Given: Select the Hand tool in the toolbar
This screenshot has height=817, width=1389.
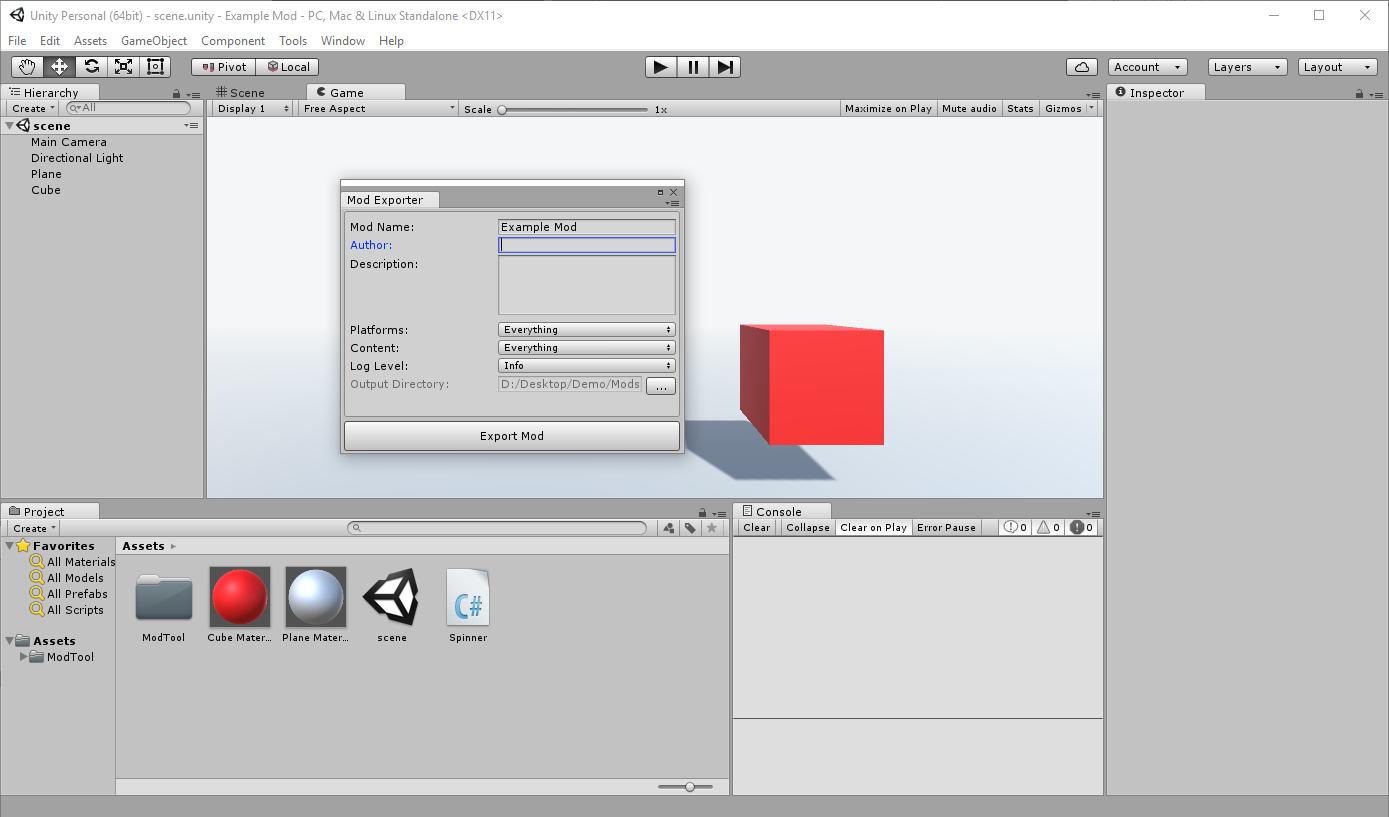Looking at the screenshot, I should pyautogui.click(x=26, y=66).
